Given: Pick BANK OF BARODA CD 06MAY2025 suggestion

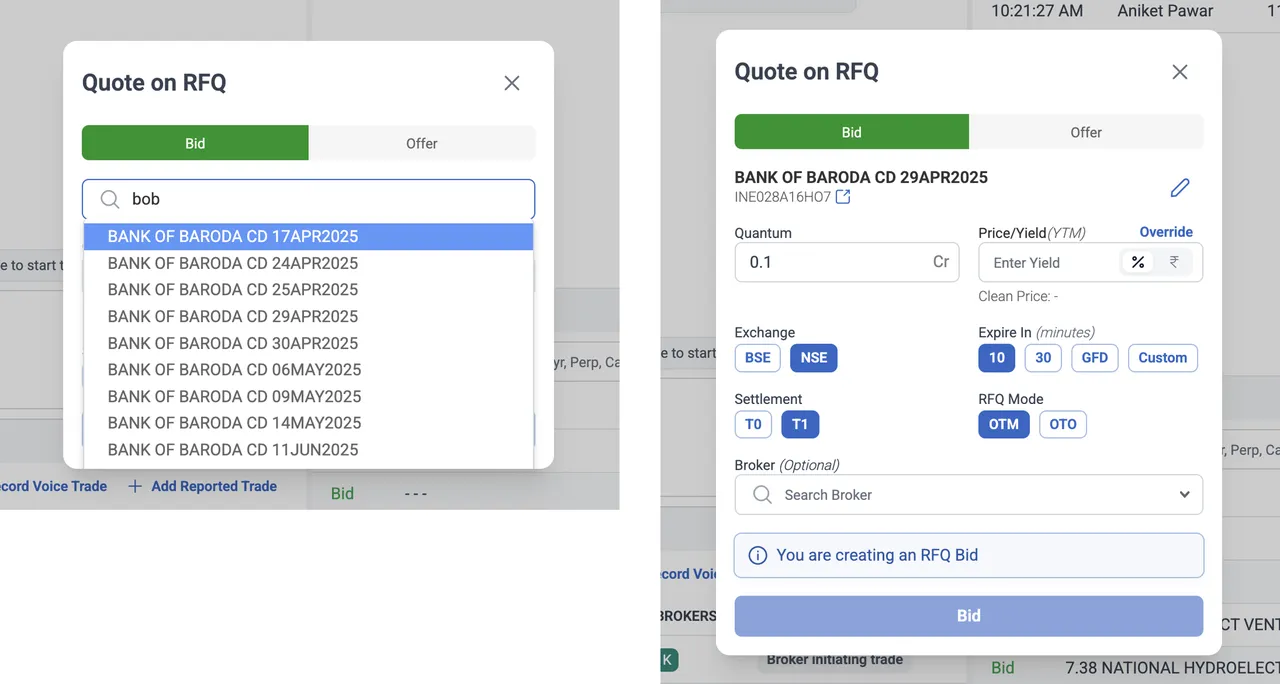Looking at the screenshot, I should (308, 370).
